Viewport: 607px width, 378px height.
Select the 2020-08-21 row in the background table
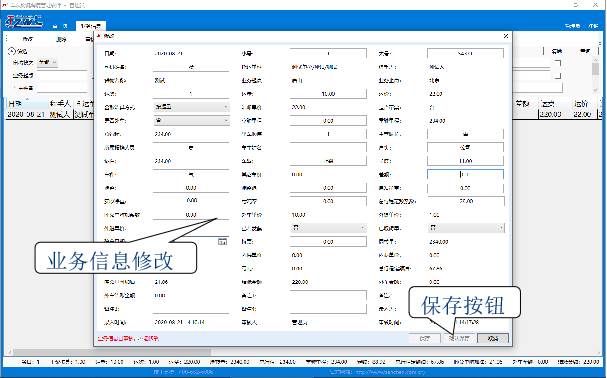click(x=50, y=115)
